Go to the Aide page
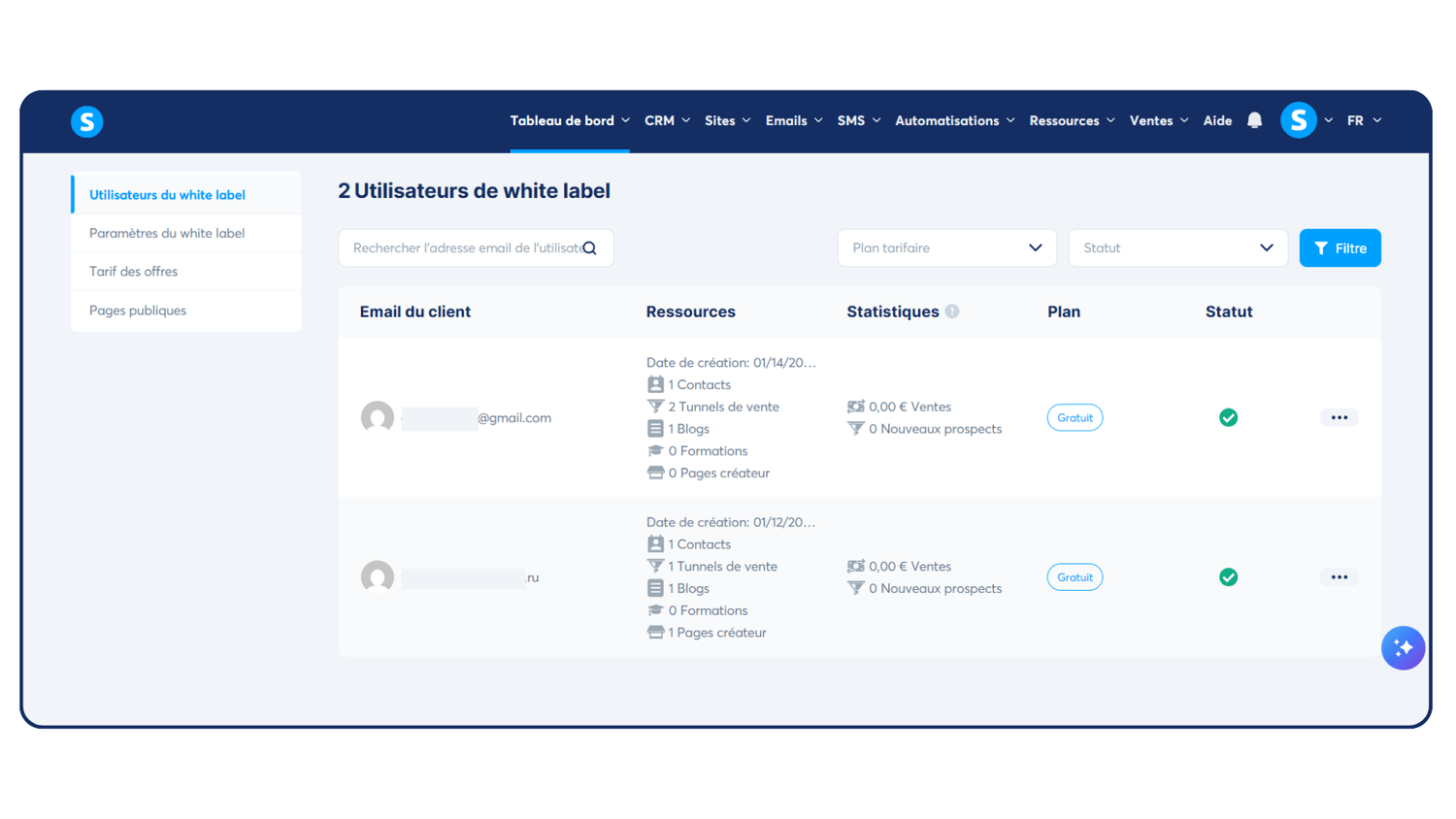Viewport: 1456px width, 819px height. [1217, 120]
